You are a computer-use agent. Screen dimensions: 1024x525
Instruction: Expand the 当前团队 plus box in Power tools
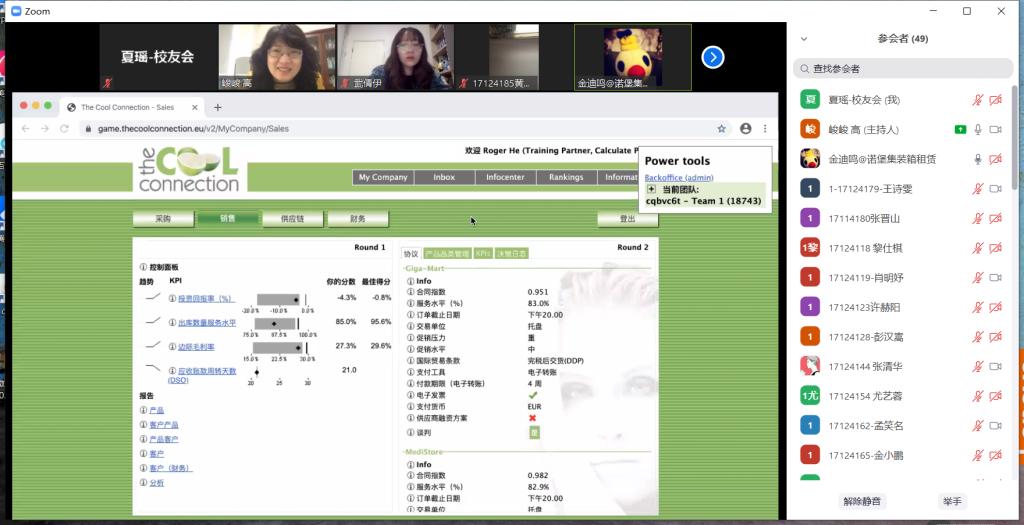[651, 189]
